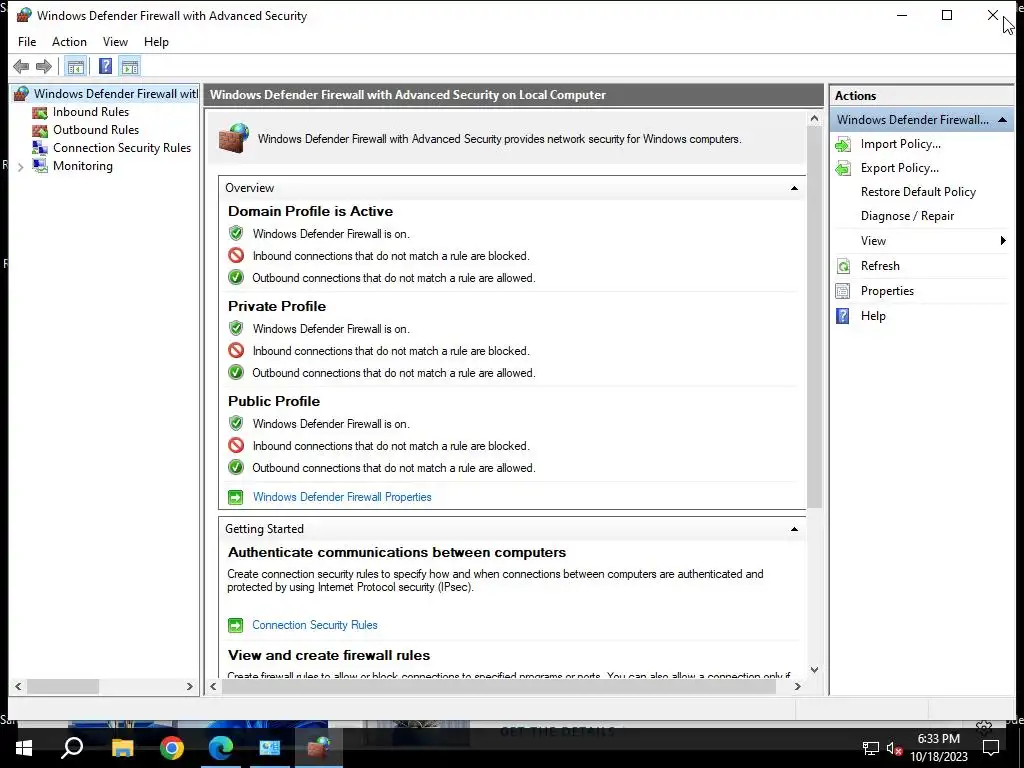Screen dimensions: 1024x768
Task: Click the tree pane horizontal scrollbar right arrow
Action: tap(189, 686)
